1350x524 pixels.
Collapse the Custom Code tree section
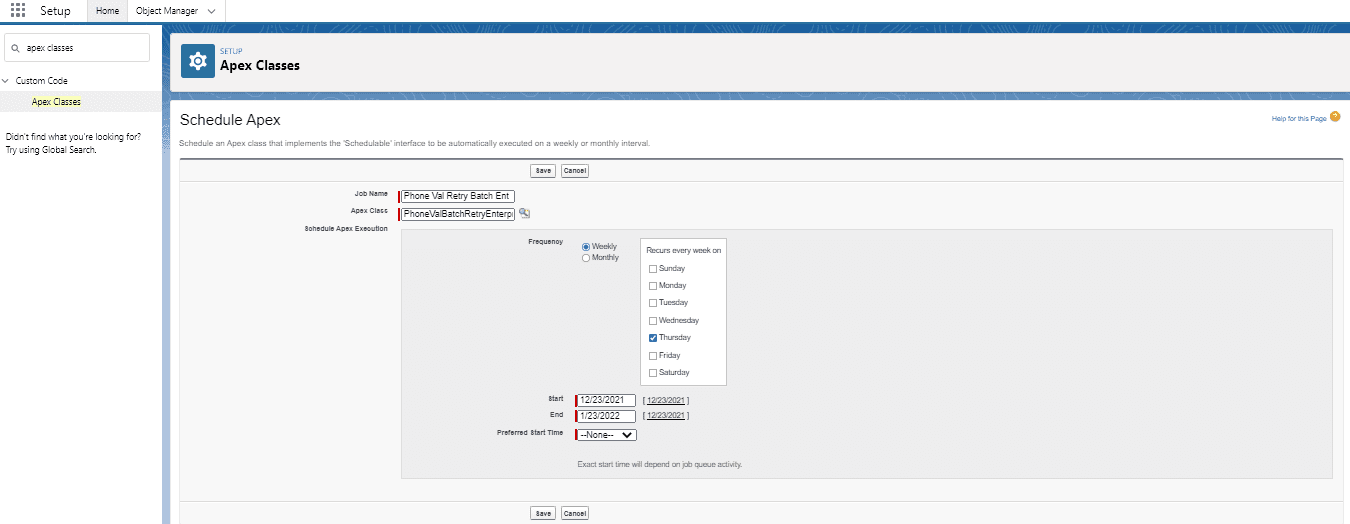coord(6,81)
